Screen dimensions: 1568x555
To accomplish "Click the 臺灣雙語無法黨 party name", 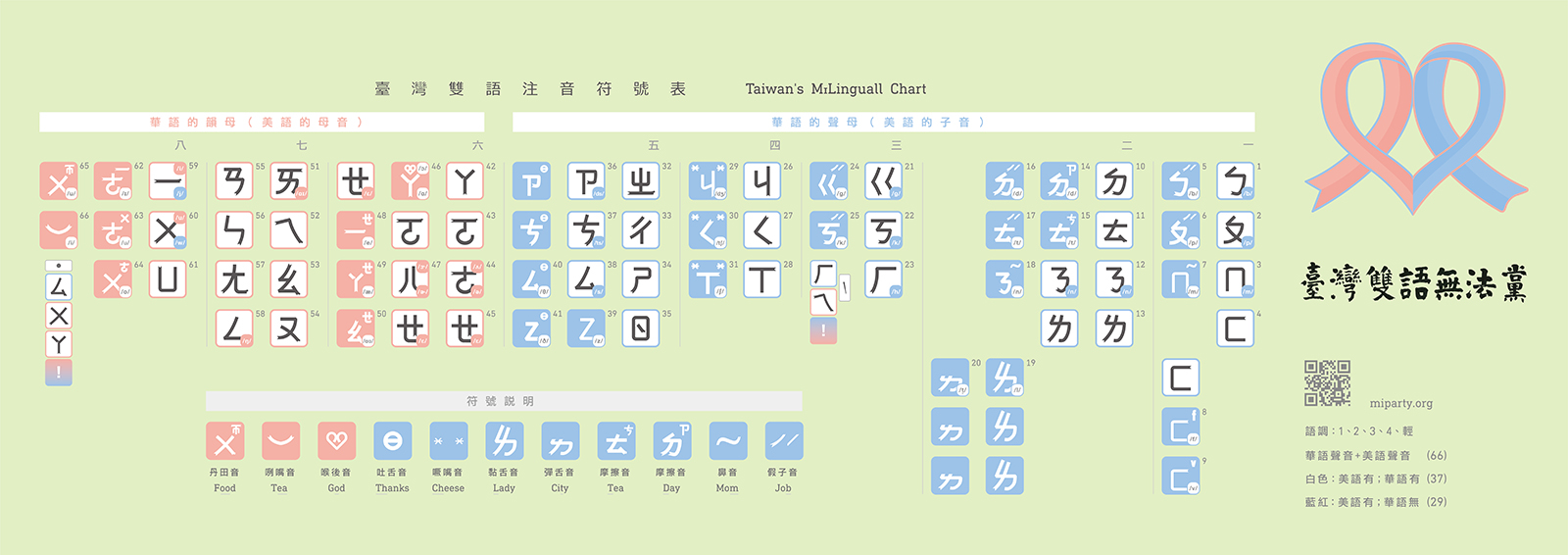I will tap(1414, 282).
